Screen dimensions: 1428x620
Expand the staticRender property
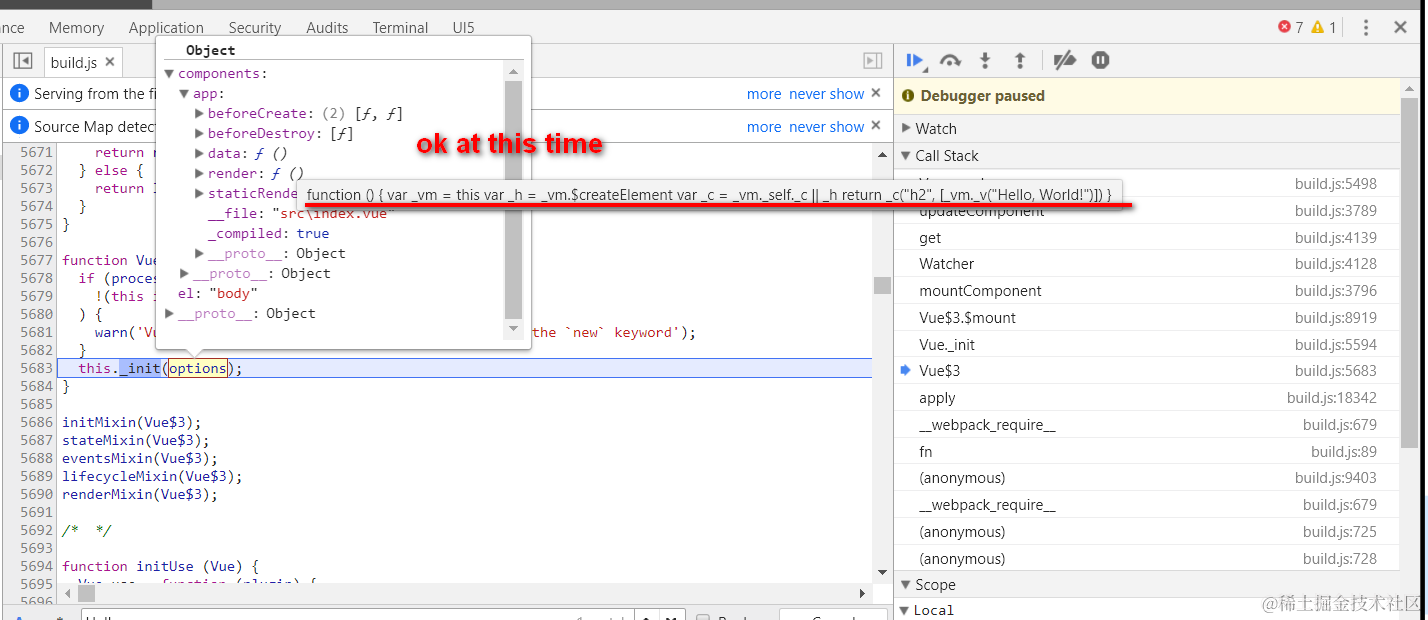[x=199, y=194]
